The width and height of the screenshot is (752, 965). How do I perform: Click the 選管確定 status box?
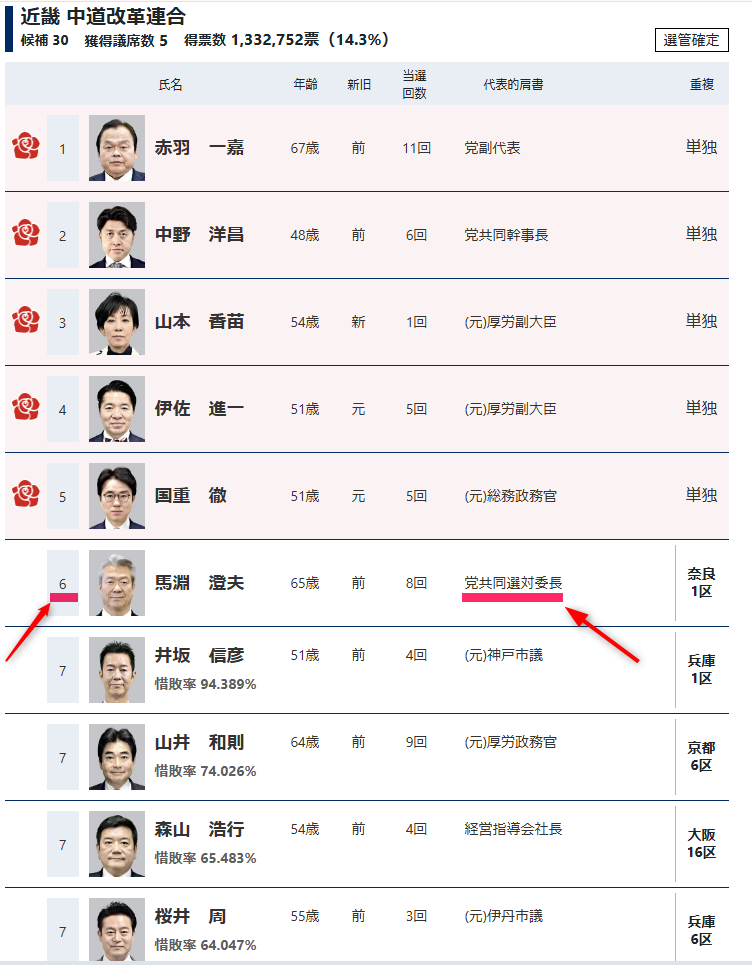[691, 41]
